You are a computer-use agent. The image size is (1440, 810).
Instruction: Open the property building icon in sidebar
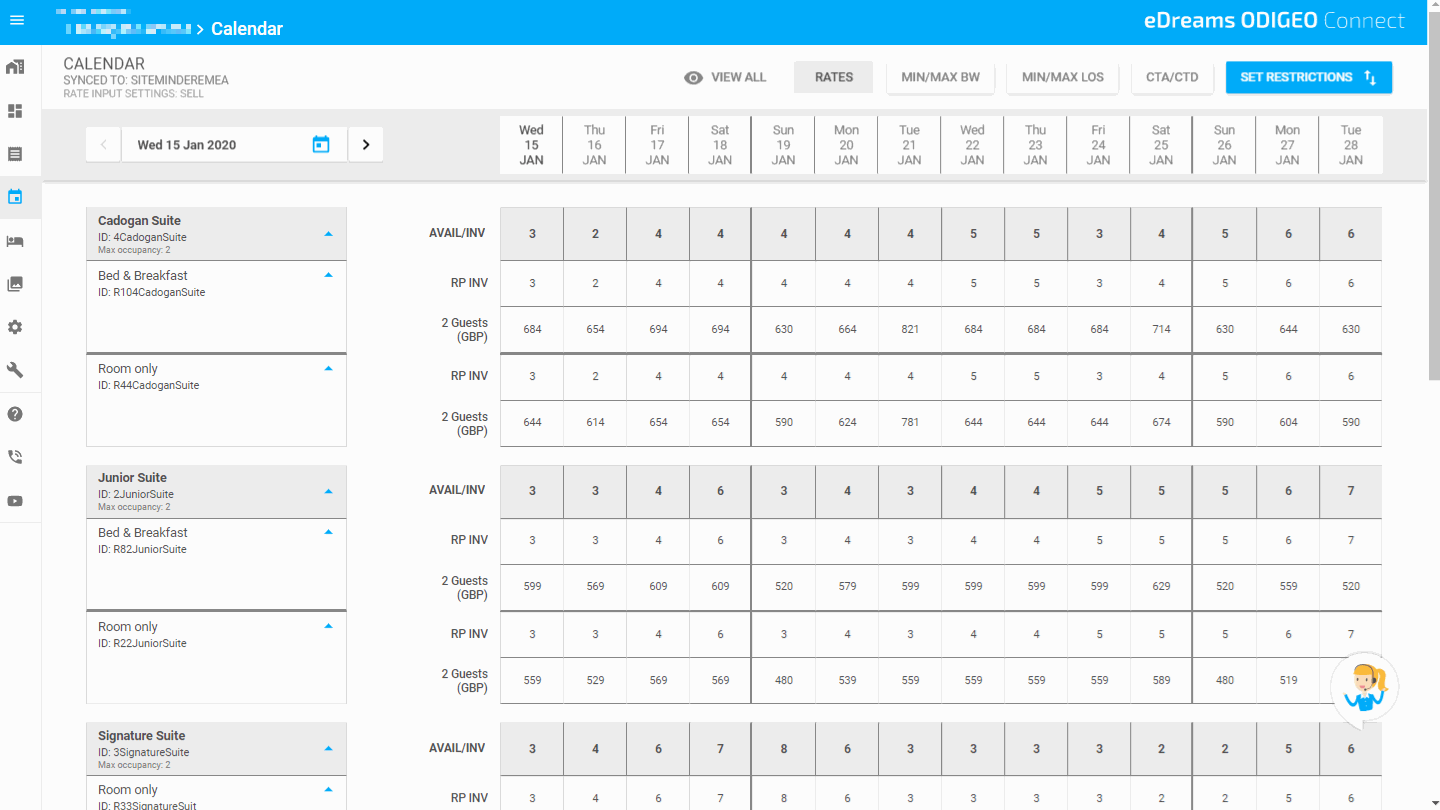pos(15,68)
